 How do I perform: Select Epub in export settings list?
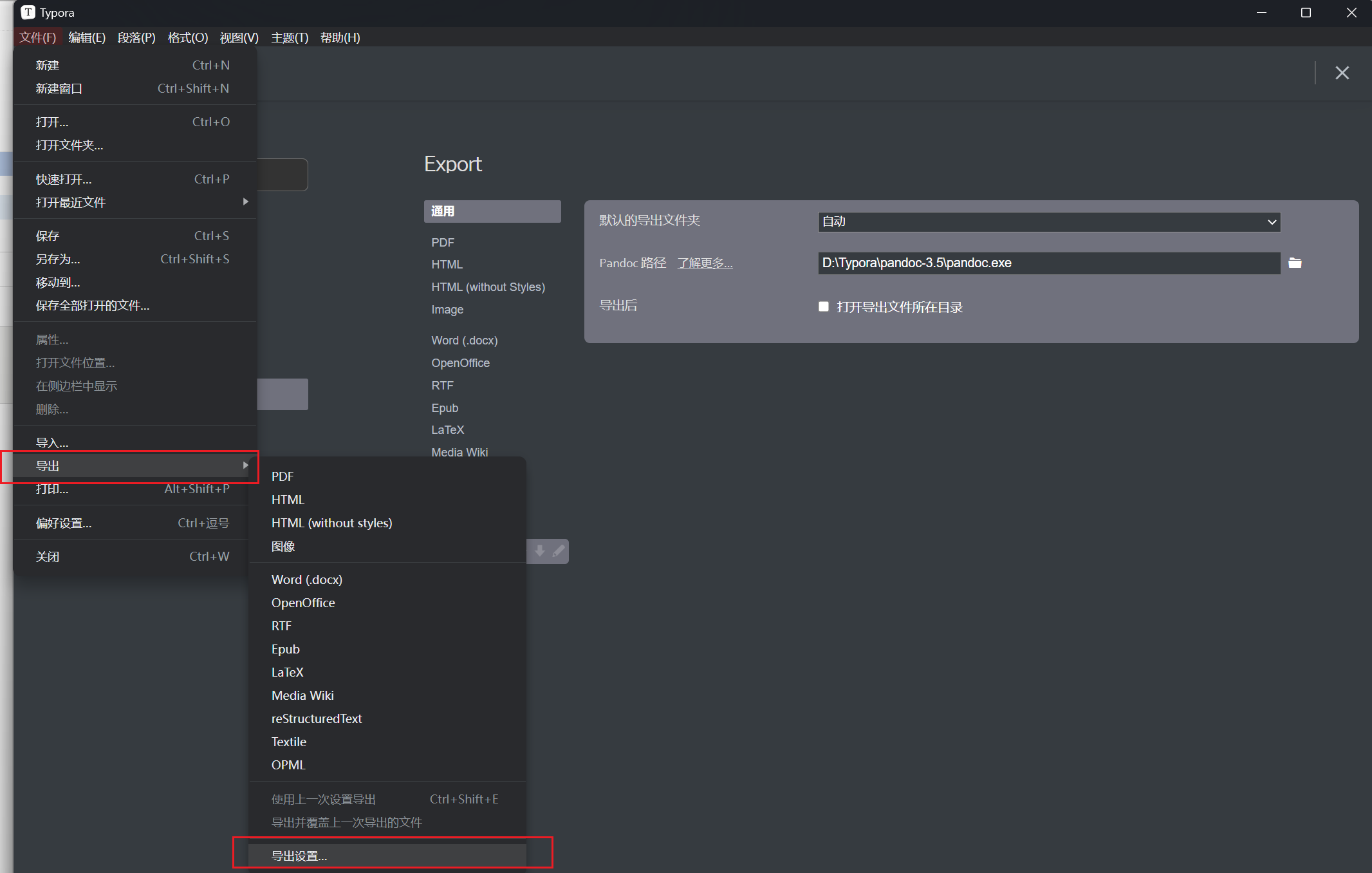click(445, 408)
